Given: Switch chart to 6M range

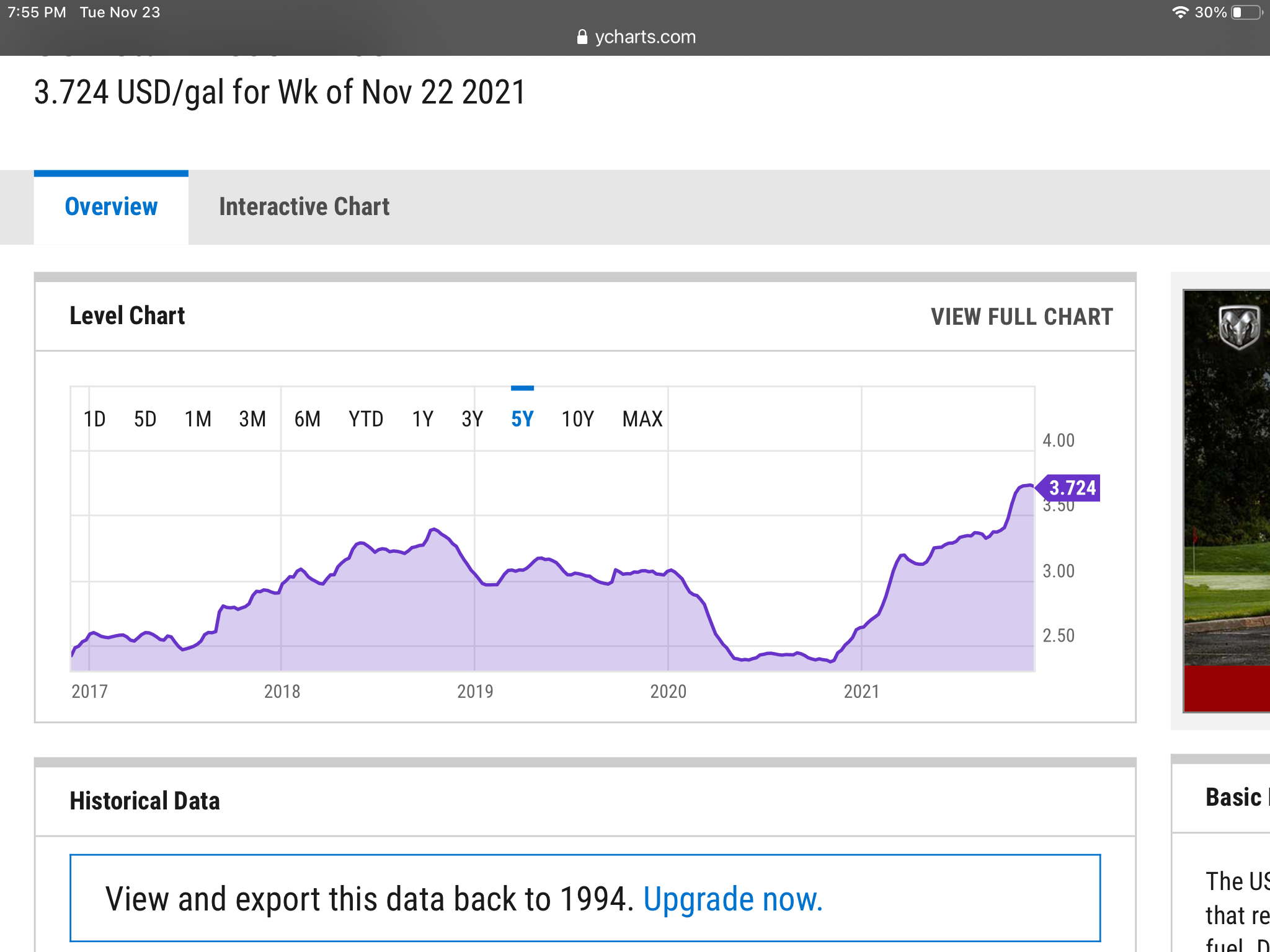Looking at the screenshot, I should pos(308,420).
